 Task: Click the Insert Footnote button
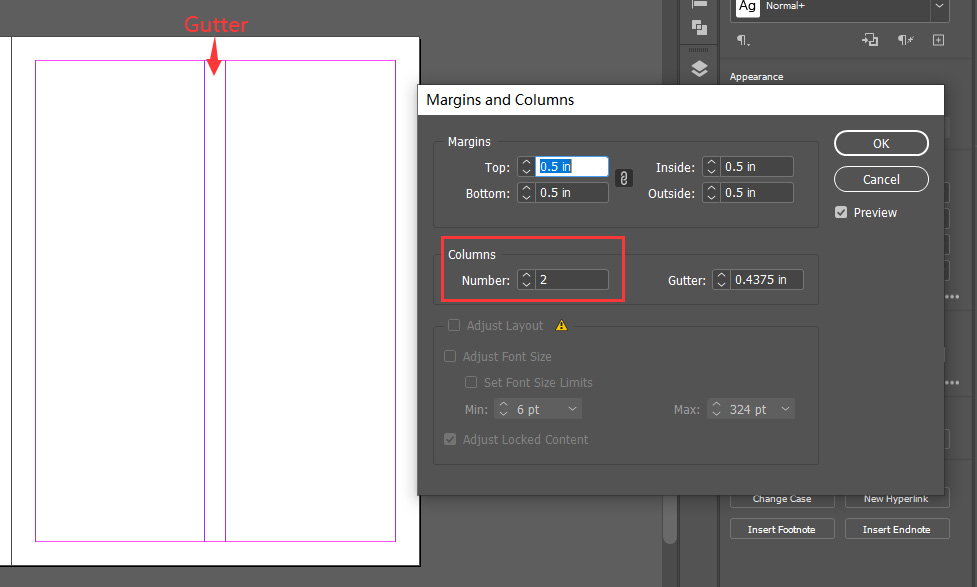point(781,529)
